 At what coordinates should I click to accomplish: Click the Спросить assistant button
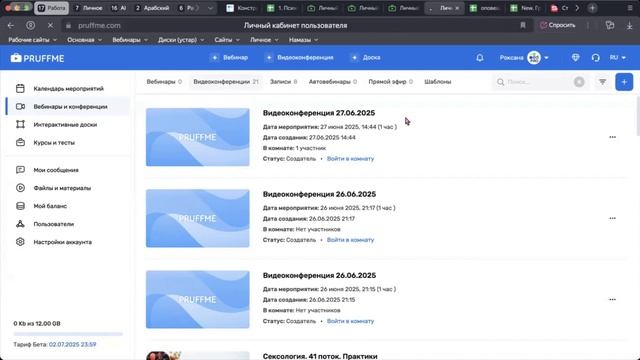pos(558,25)
